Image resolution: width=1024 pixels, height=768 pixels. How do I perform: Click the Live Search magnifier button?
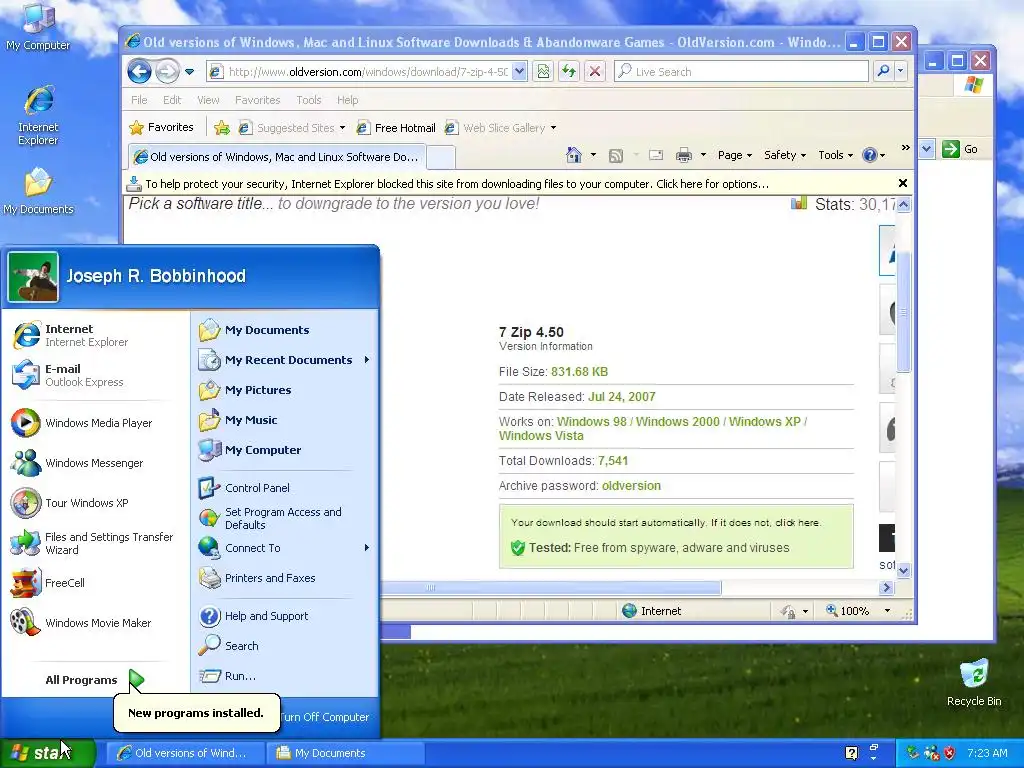coord(883,71)
